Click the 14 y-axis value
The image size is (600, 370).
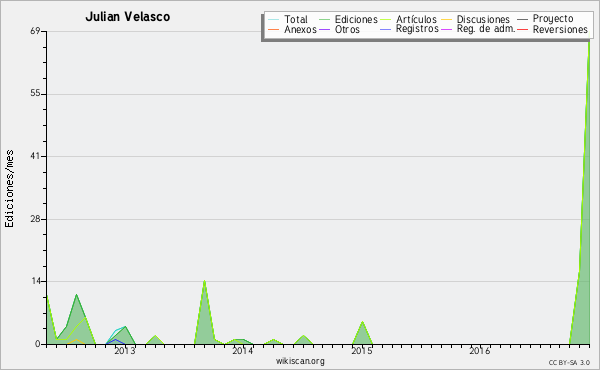pos(35,281)
